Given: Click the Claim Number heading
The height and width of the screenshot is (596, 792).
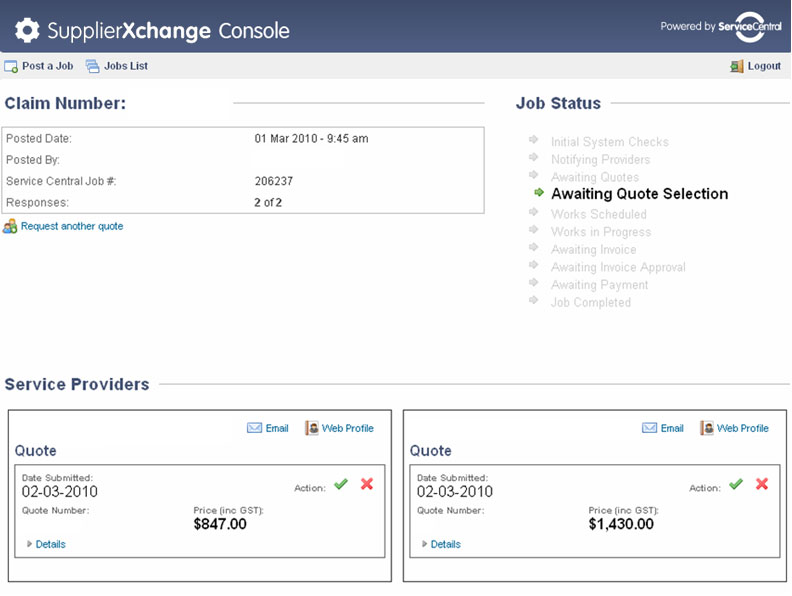Looking at the screenshot, I should (x=65, y=103).
